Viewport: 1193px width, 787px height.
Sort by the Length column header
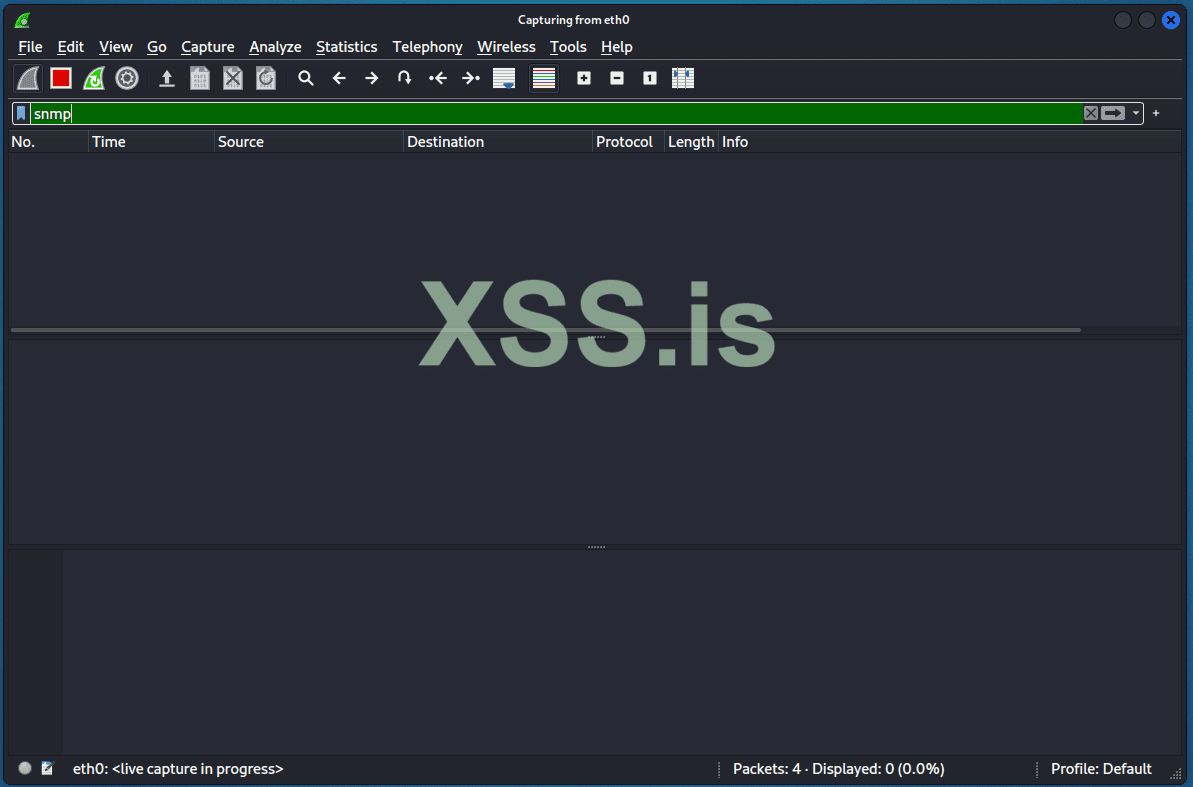691,142
